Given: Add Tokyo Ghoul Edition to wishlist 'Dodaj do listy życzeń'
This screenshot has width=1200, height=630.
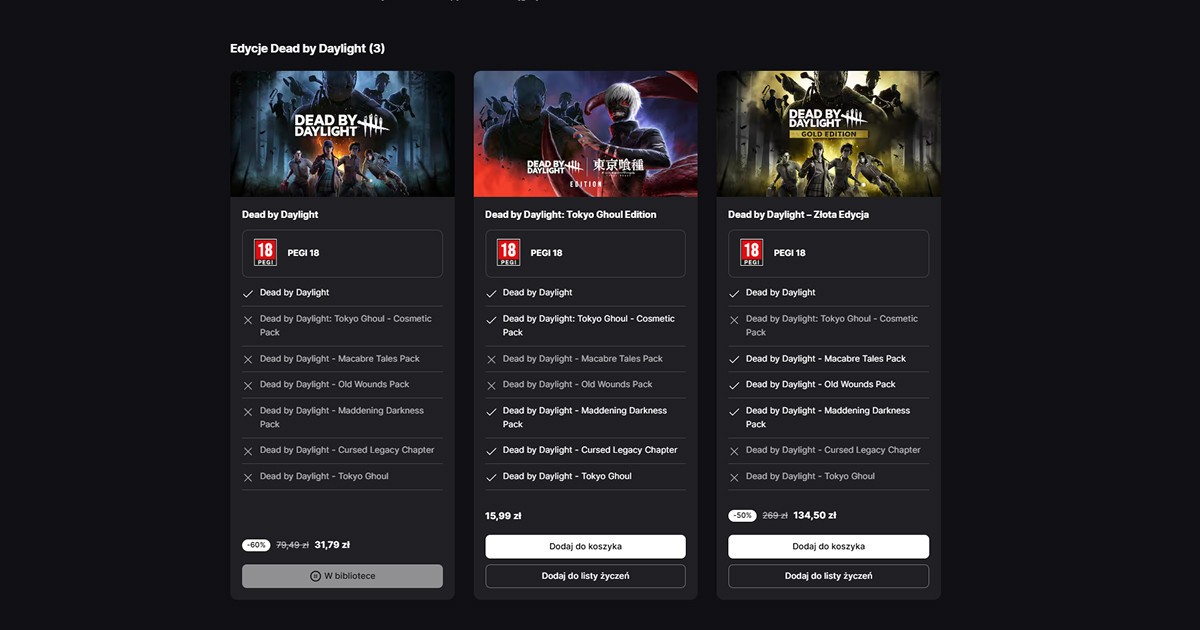Looking at the screenshot, I should tap(586, 576).
